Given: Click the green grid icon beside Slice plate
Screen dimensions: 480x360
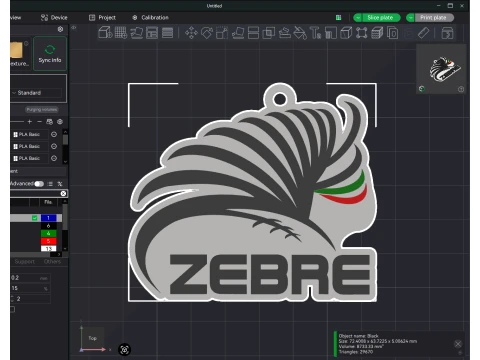Looking at the screenshot, I should click(x=338, y=18).
